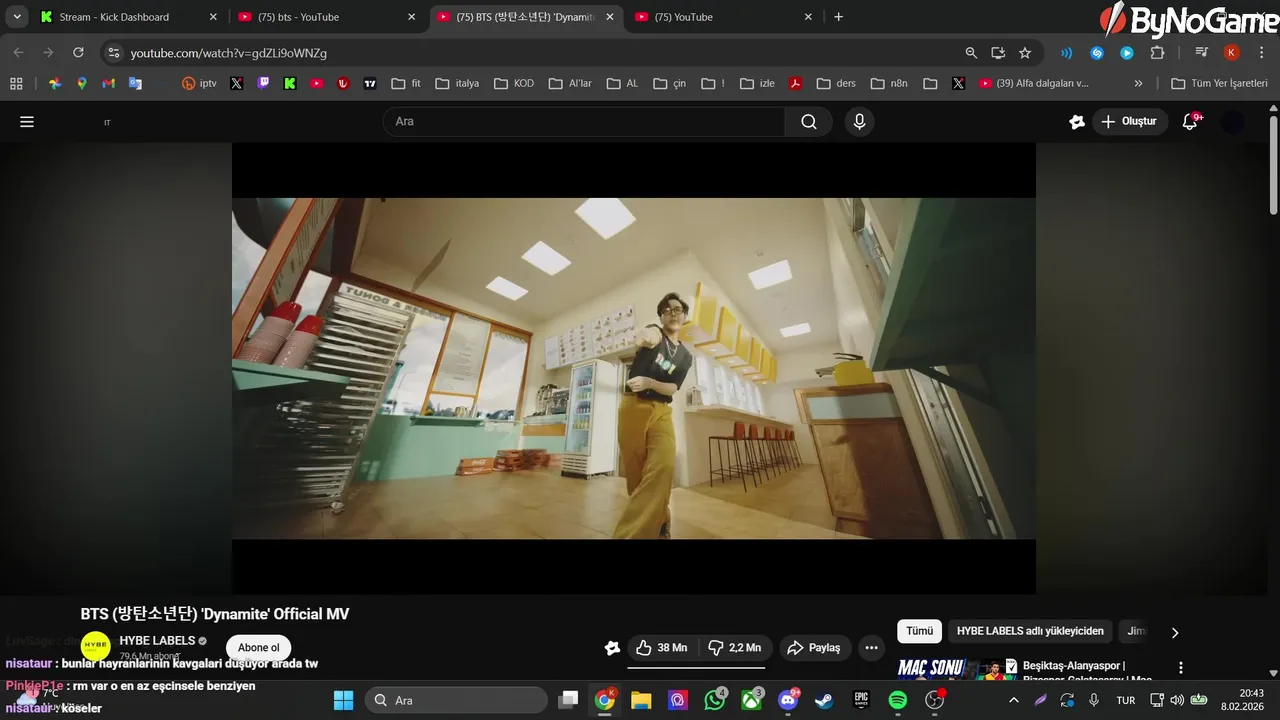1280x720 pixels.
Task: Open WhatsApp from the taskbar
Action: (x=715, y=700)
